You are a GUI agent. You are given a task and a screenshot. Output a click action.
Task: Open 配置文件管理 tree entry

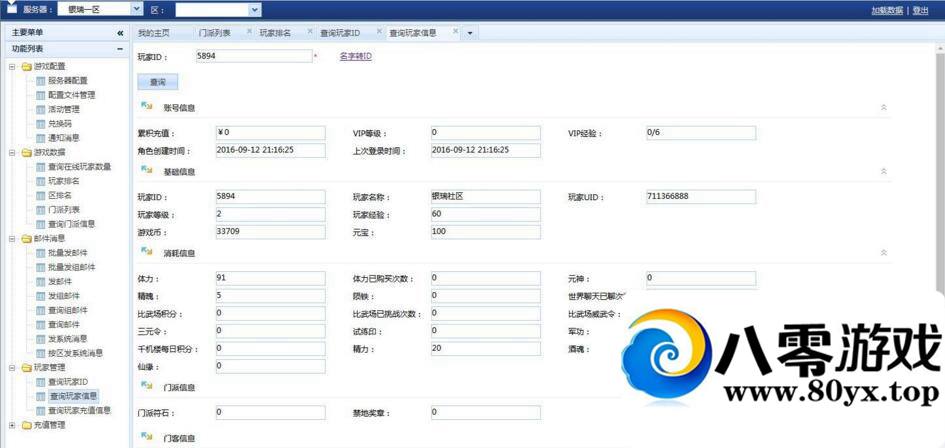71,95
